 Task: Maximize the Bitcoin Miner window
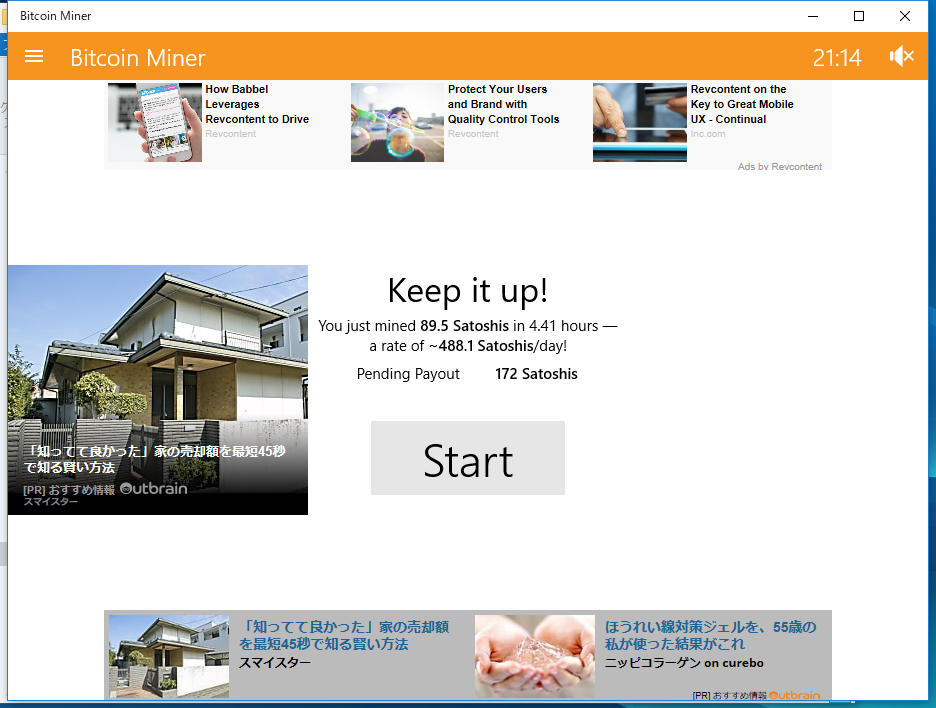858,16
